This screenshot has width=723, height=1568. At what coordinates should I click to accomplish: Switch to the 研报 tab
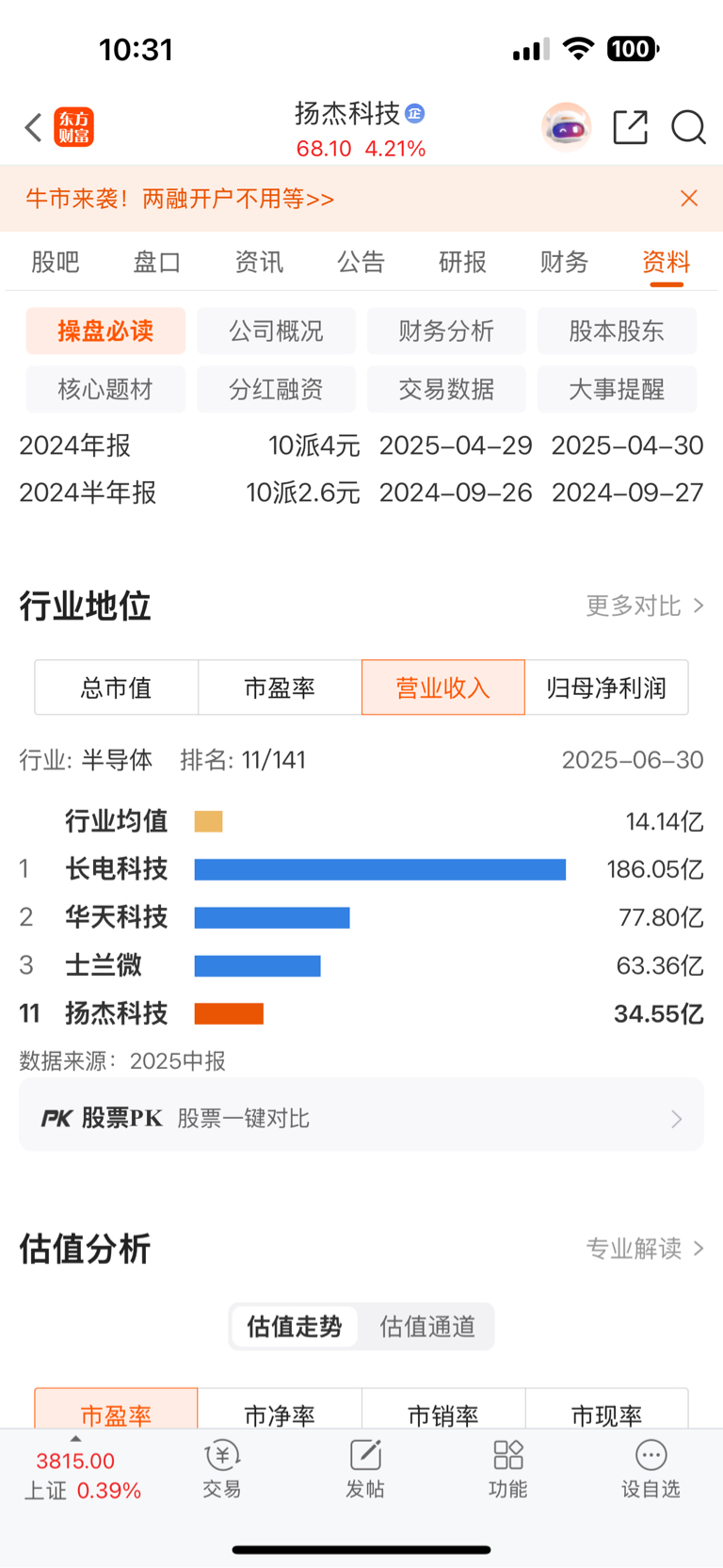pos(463,262)
